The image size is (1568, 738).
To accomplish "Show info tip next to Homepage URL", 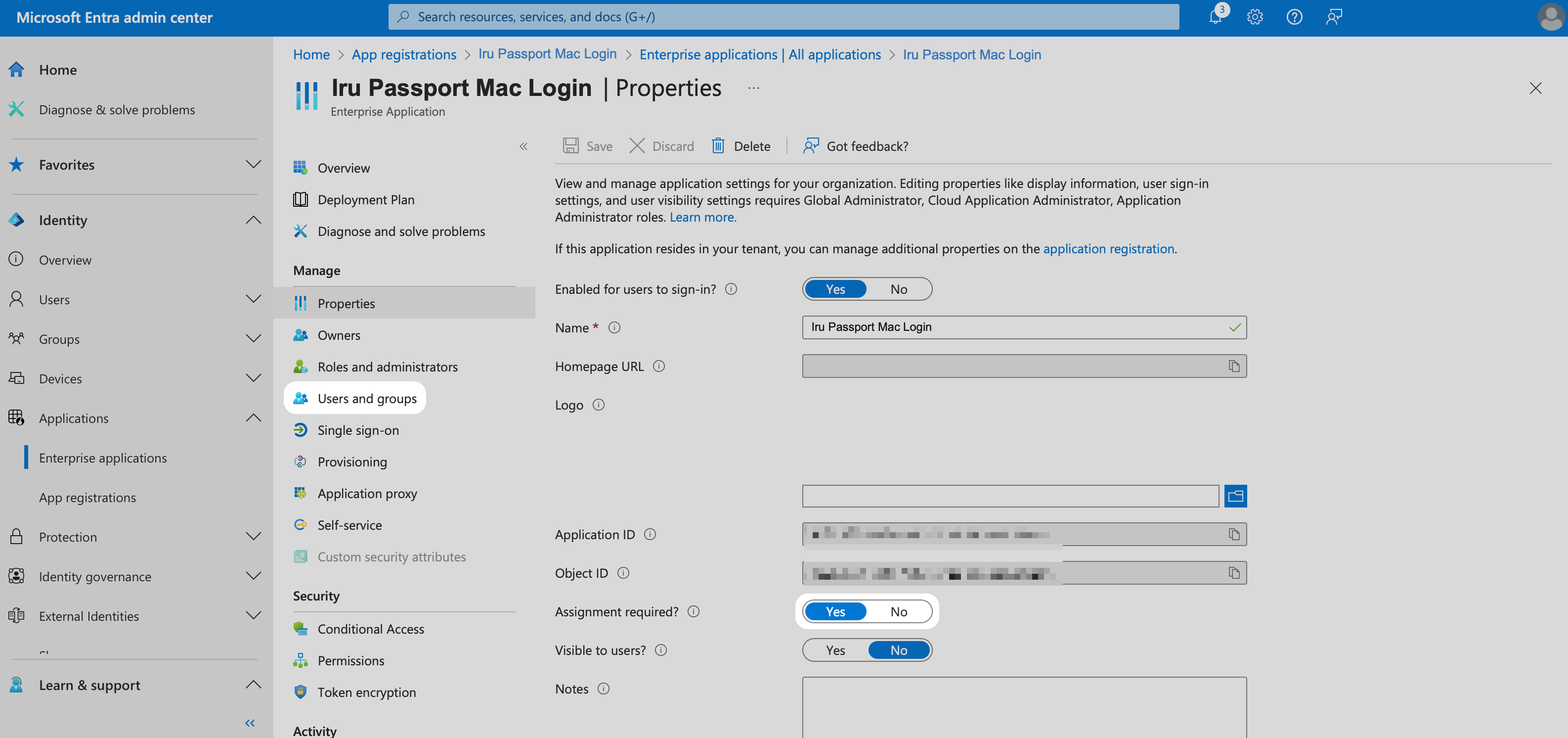I will tap(658, 366).
